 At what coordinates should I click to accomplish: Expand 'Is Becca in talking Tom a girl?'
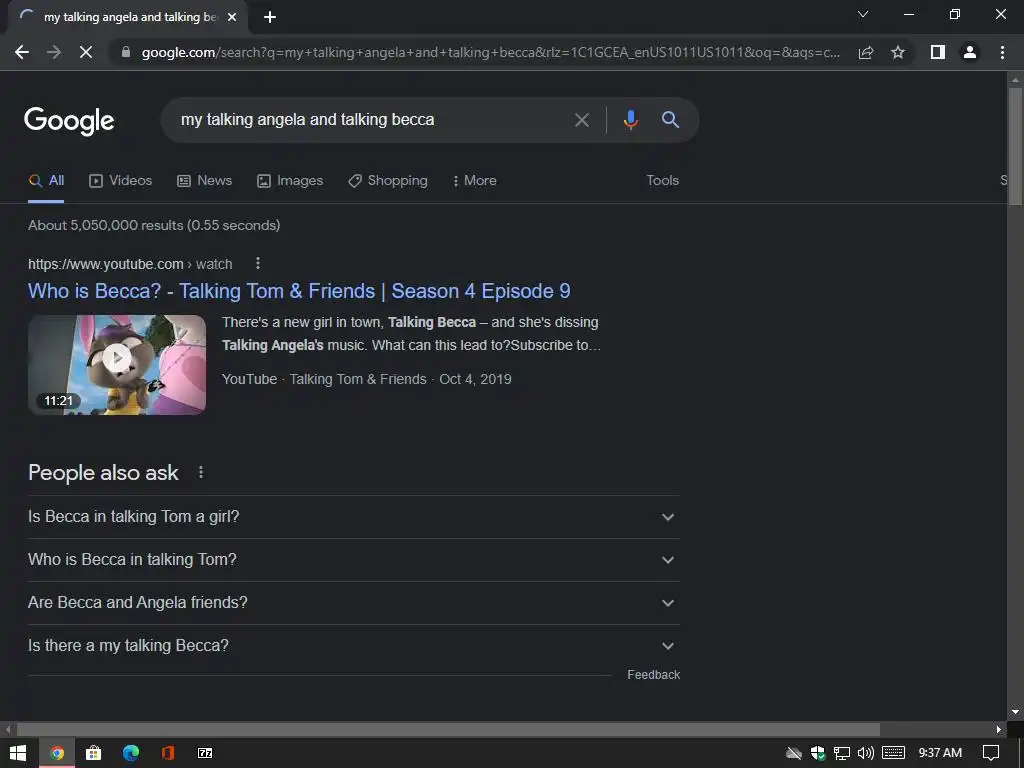point(354,517)
